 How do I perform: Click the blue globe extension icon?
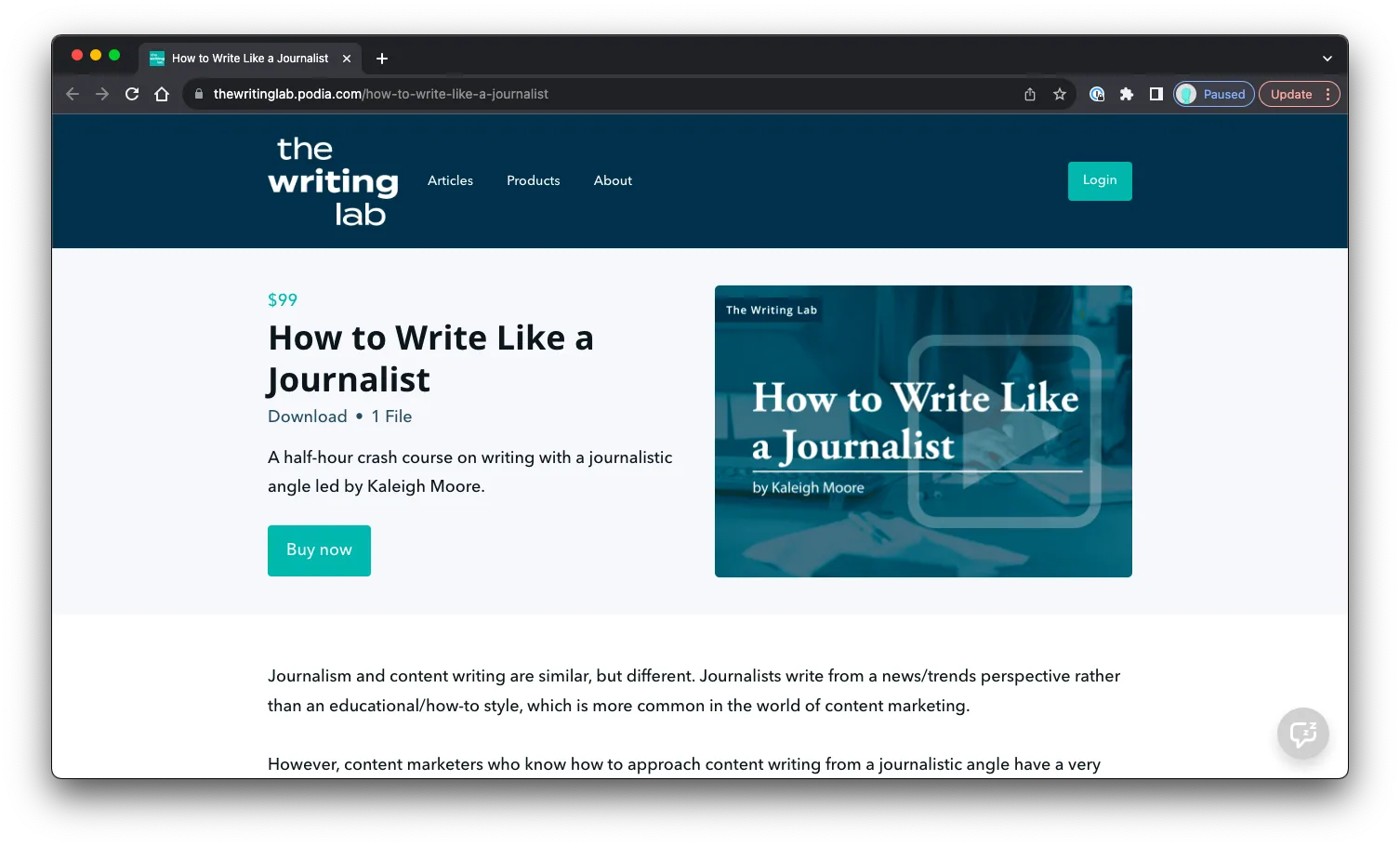pyautogui.click(x=1097, y=94)
